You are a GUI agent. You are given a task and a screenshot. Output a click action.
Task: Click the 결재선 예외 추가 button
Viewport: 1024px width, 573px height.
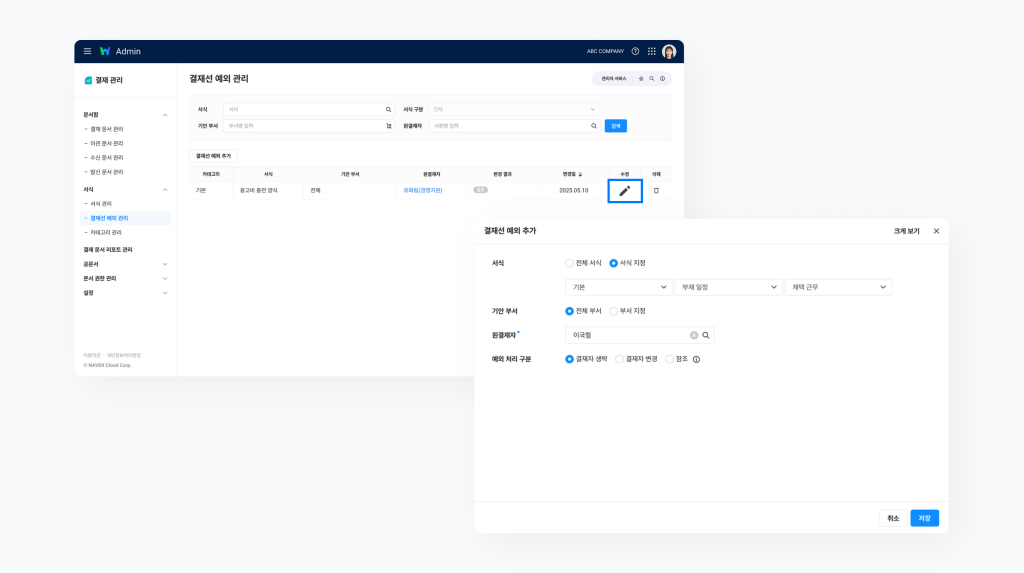pyautogui.click(x=213, y=156)
